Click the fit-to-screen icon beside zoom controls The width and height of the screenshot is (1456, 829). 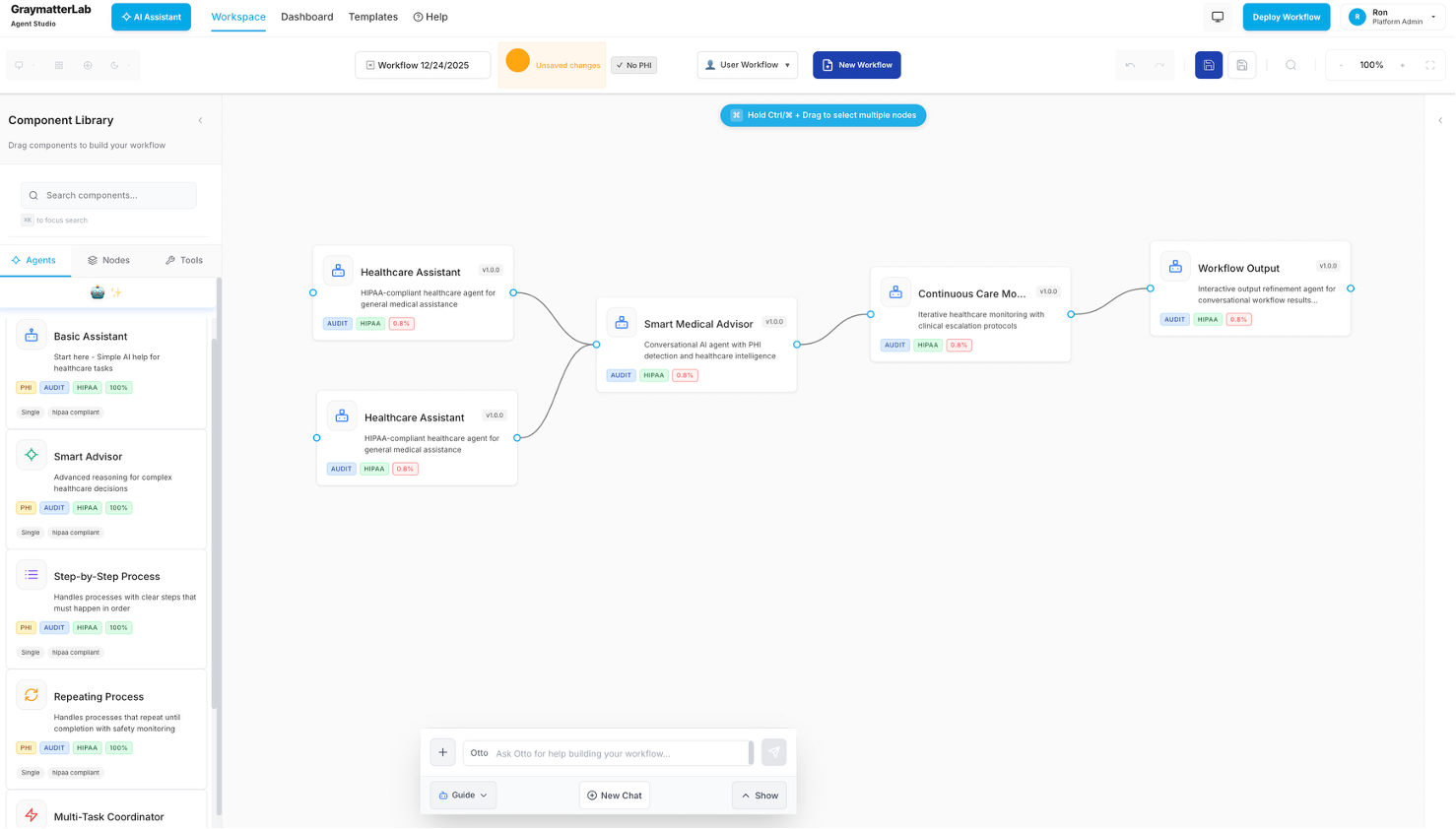pyautogui.click(x=1430, y=64)
